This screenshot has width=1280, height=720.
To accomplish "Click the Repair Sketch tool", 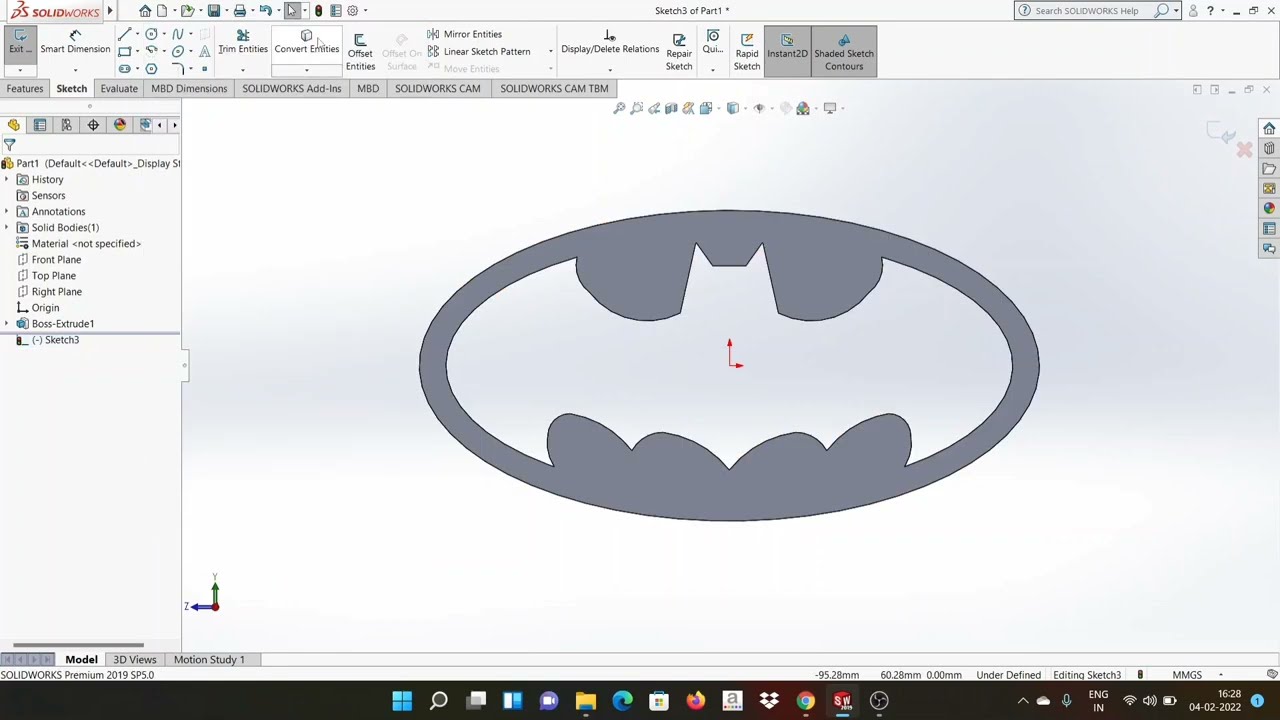I will click(x=679, y=52).
